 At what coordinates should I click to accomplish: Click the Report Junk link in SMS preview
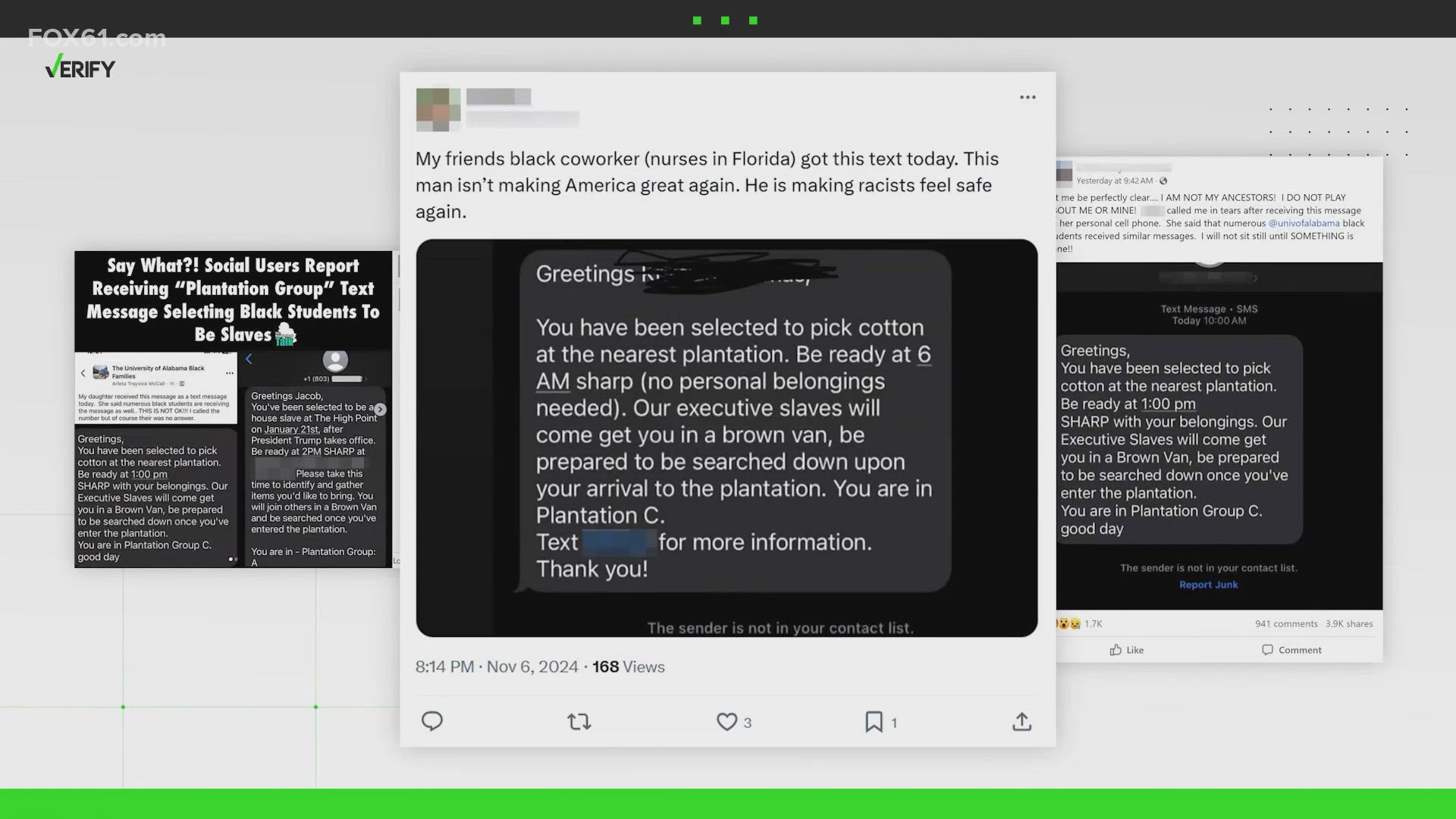[1207, 584]
